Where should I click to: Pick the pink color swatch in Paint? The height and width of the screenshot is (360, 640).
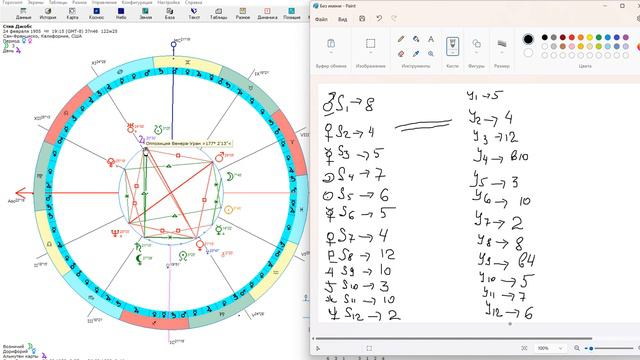[x=571, y=46]
